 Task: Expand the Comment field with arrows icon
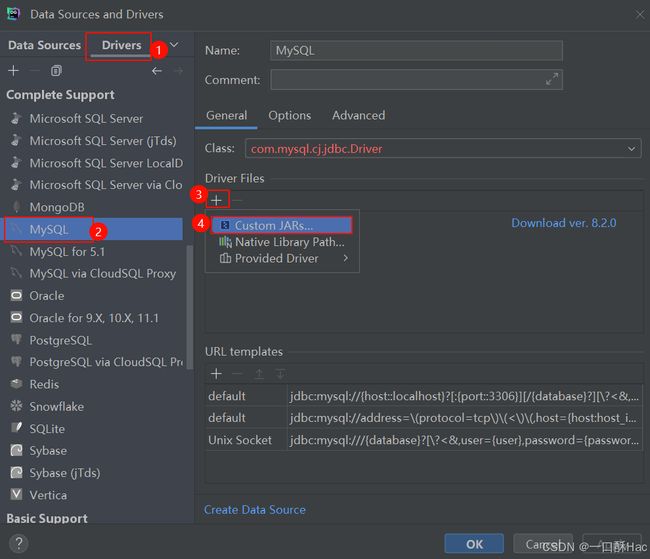pos(552,79)
